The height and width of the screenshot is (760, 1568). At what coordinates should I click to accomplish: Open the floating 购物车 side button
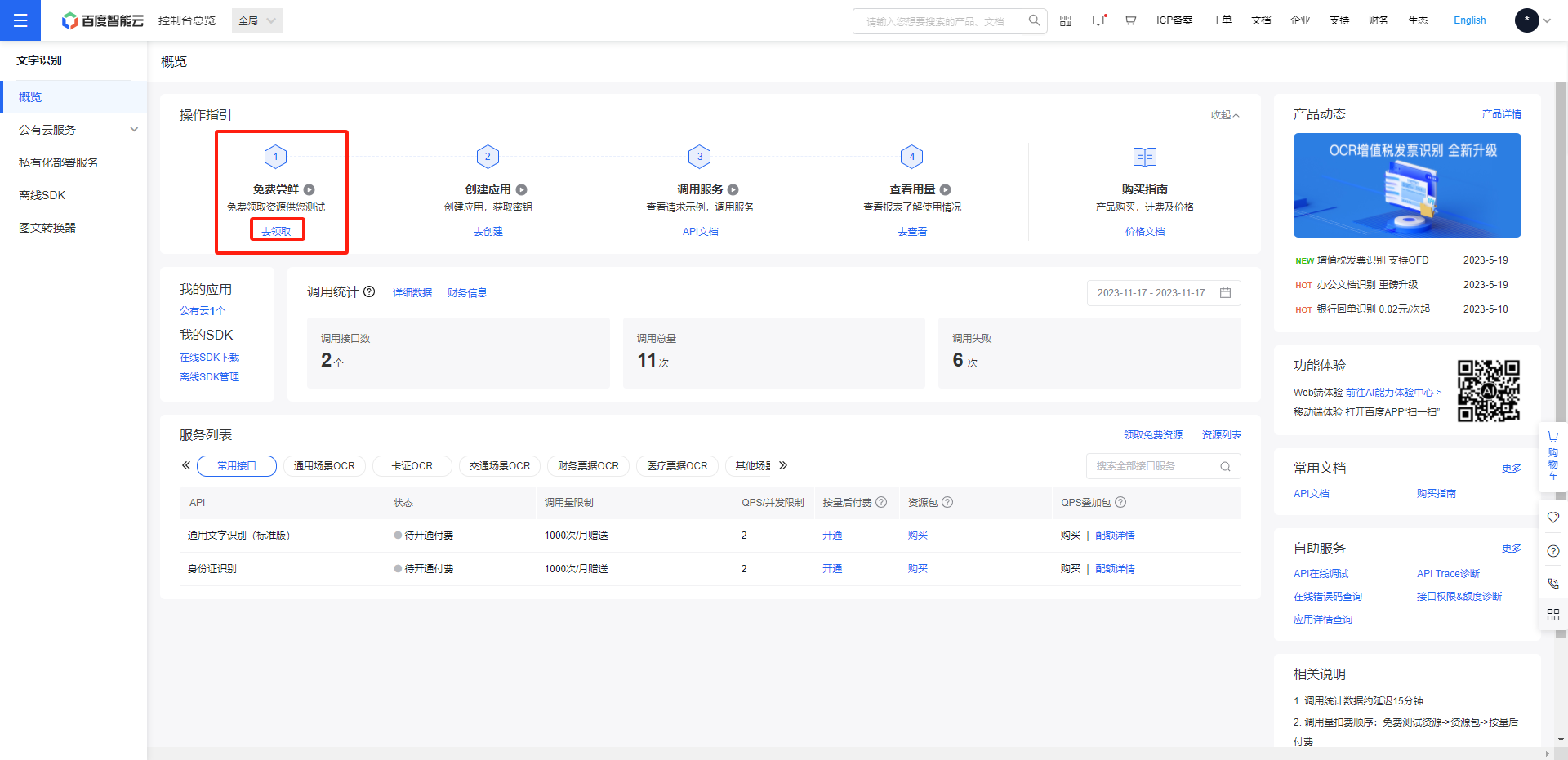coord(1553,456)
